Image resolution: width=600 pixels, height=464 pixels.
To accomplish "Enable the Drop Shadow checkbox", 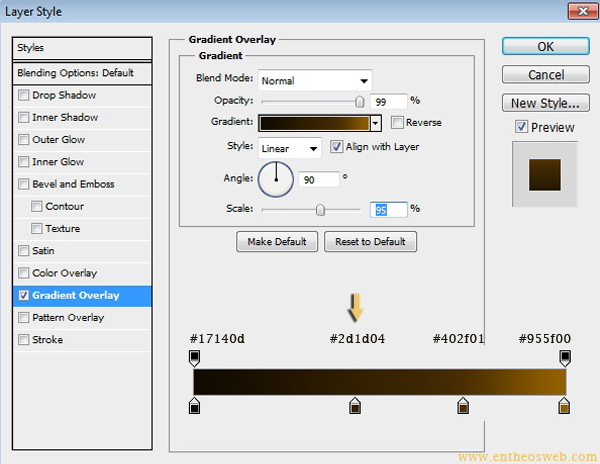I will click(24, 96).
